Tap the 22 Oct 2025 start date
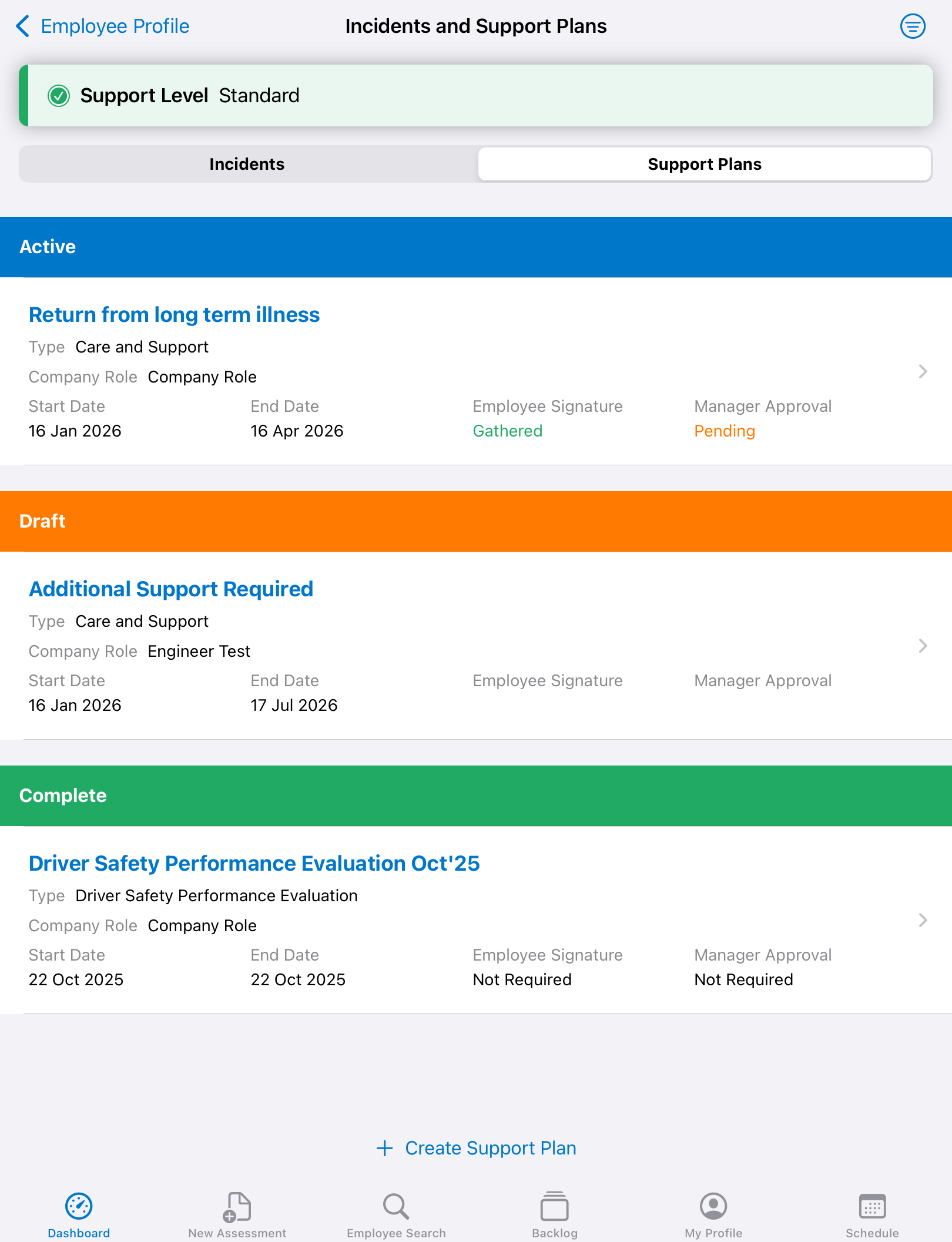The width and height of the screenshot is (952, 1242). click(76, 980)
